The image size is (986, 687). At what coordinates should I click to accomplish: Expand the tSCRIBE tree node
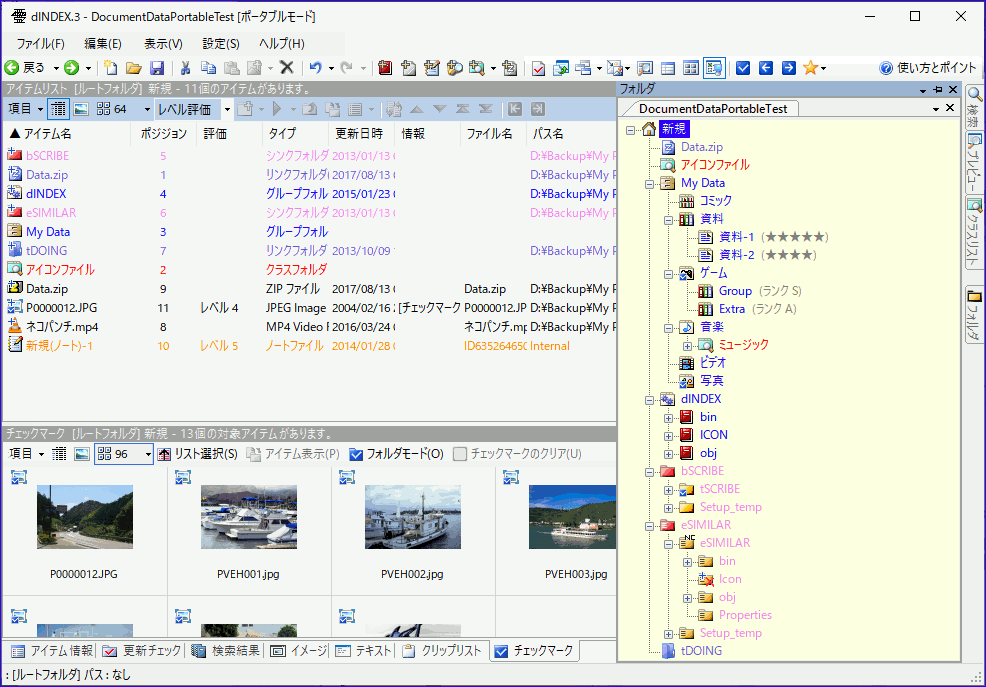point(668,490)
